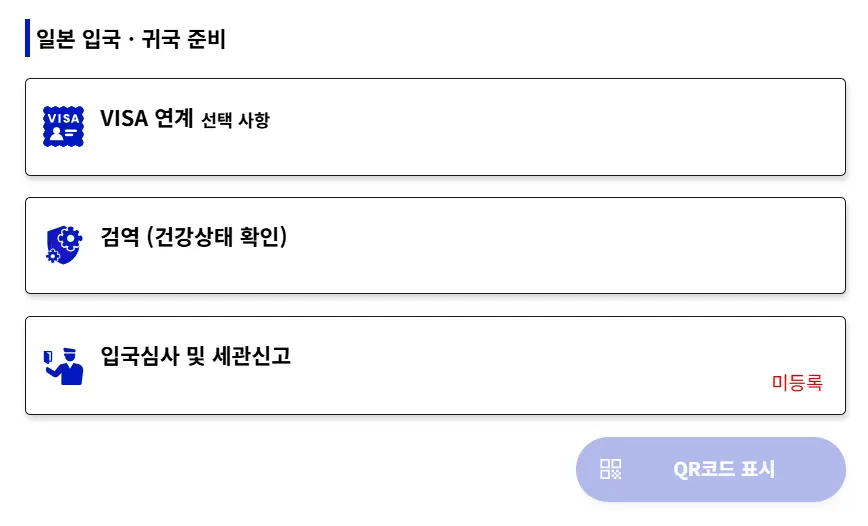Click the 선택 사항 label
Viewport: 868px width, 526px height.
pyautogui.click(x=235, y=120)
